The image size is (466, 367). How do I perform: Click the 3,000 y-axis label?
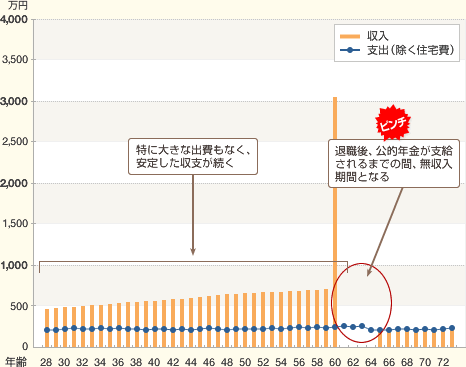click(14, 101)
